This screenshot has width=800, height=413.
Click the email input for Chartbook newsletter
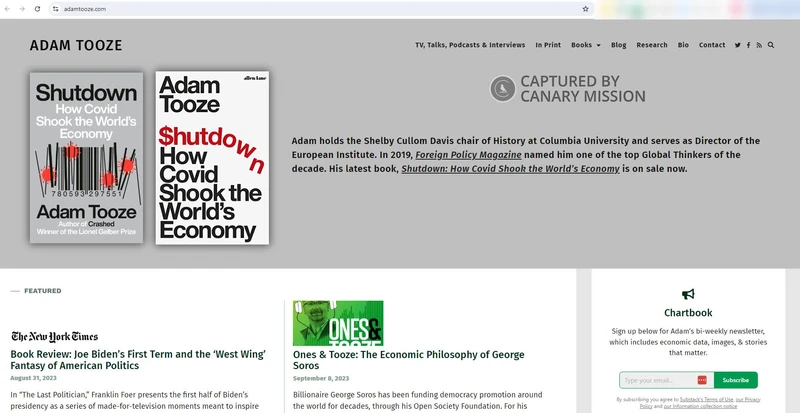[x=656, y=380]
